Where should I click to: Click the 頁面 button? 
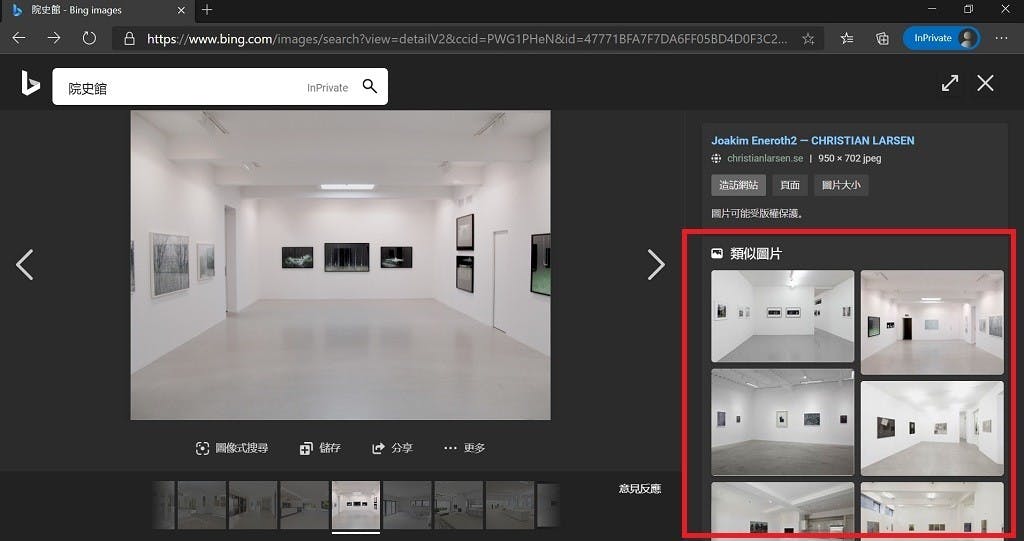(790, 186)
